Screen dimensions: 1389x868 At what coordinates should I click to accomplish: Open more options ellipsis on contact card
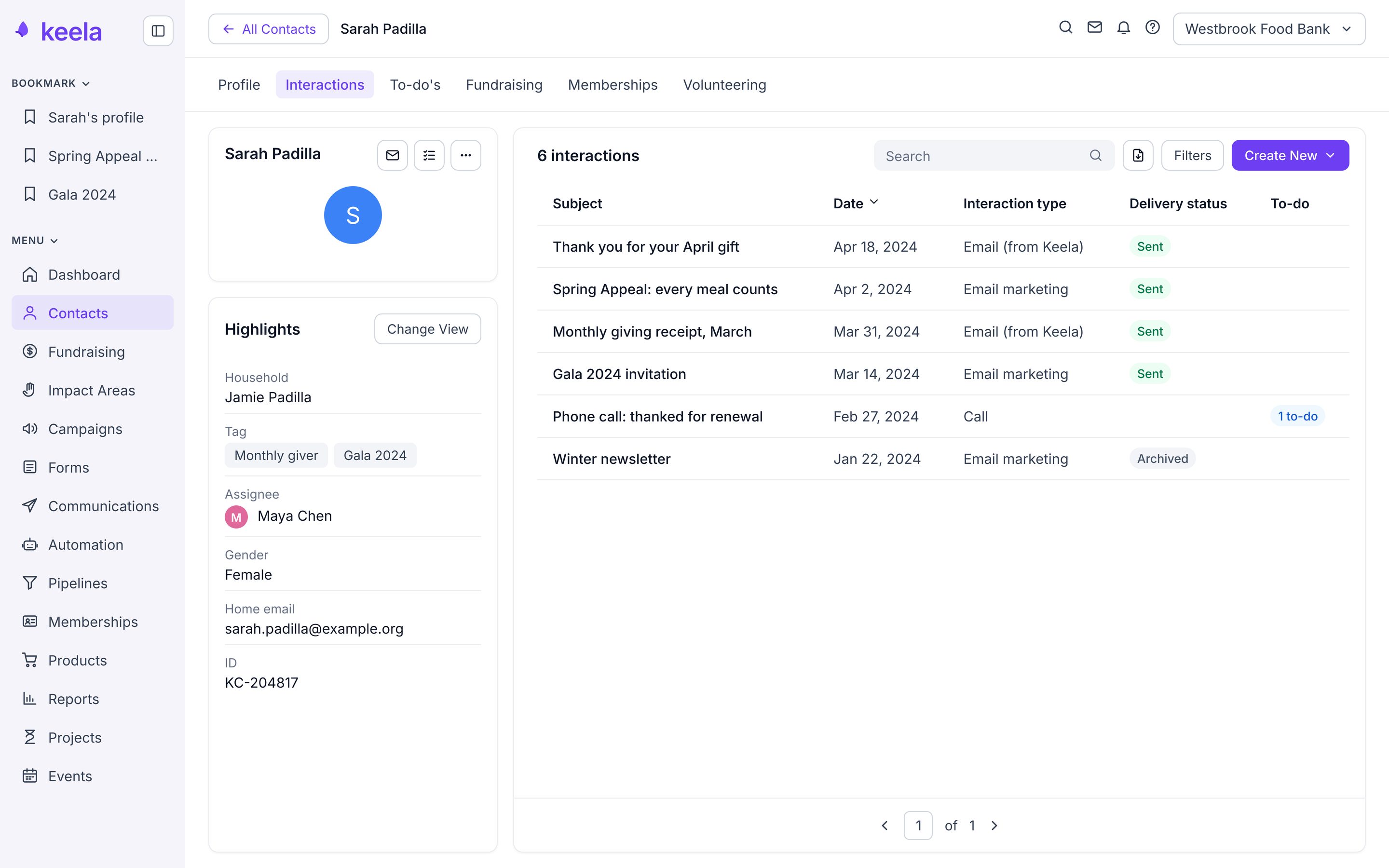[x=465, y=155]
